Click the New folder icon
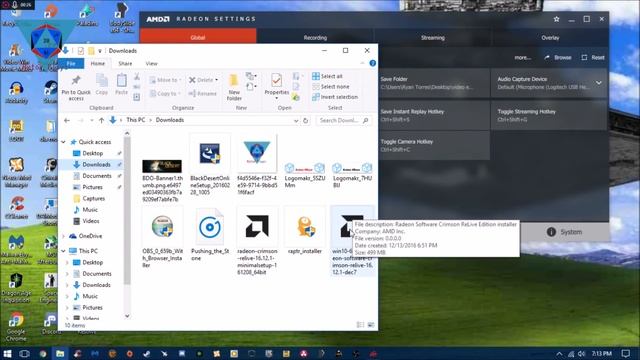Screen dimensions: 640x360 [x=234, y=80]
